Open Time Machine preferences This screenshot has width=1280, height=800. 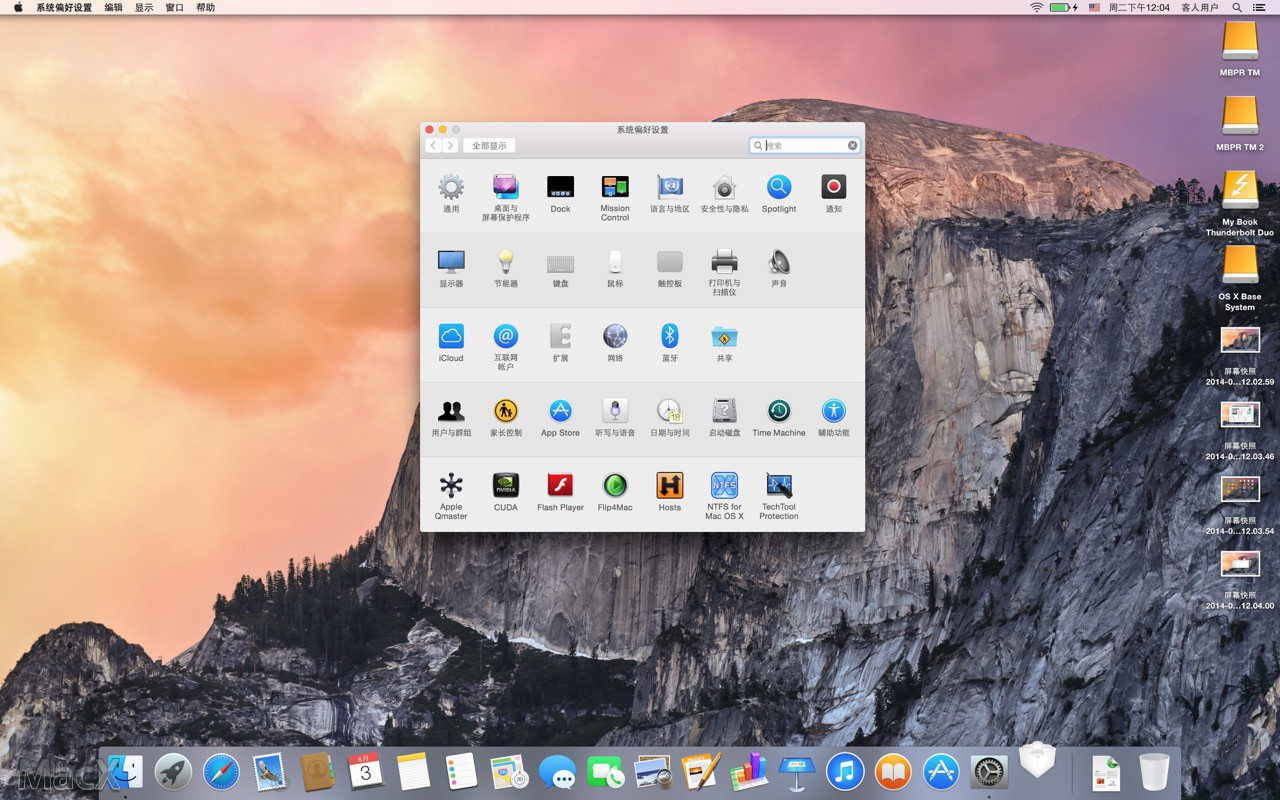pyautogui.click(x=778, y=410)
